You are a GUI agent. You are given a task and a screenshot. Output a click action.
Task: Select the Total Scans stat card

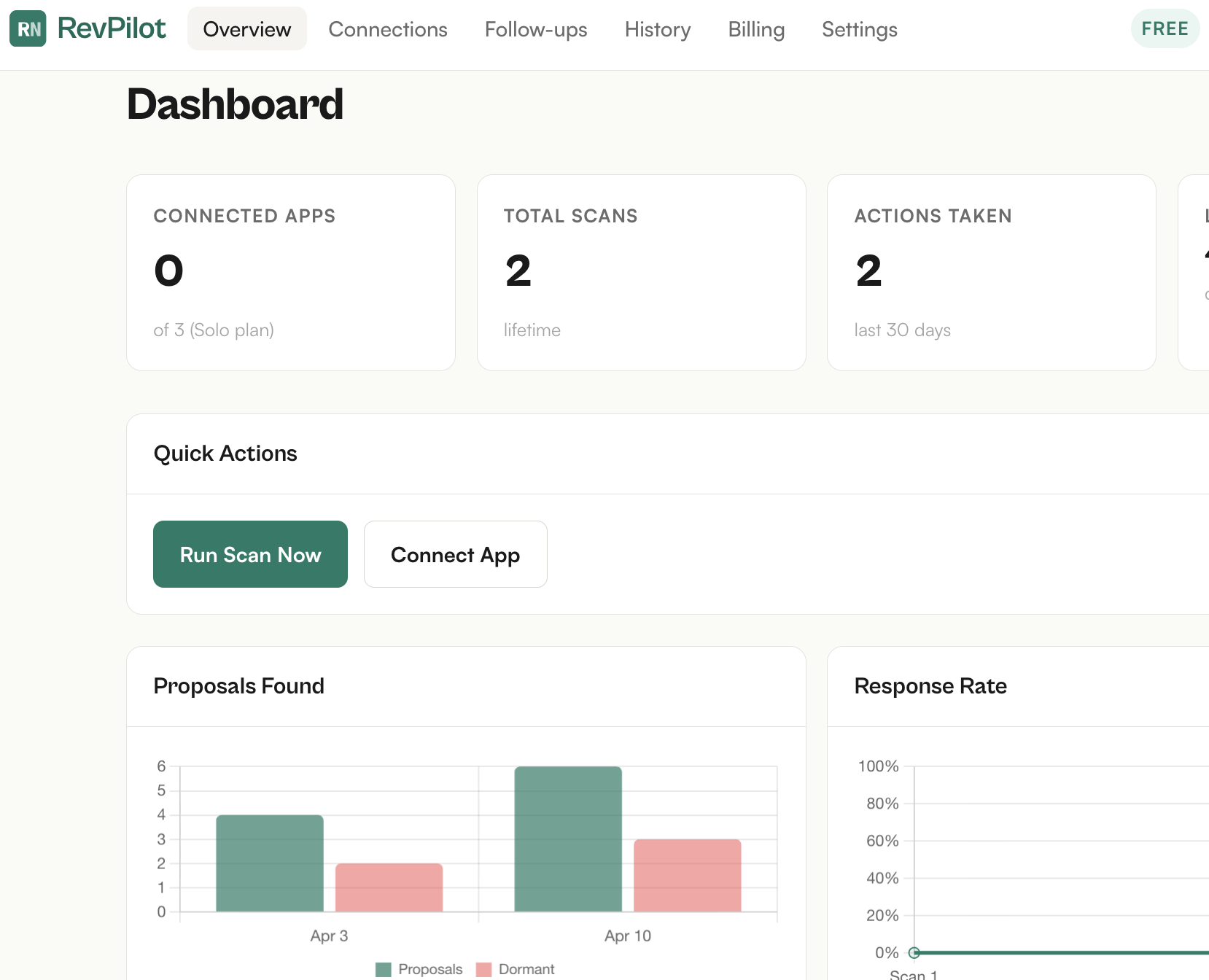click(x=642, y=273)
